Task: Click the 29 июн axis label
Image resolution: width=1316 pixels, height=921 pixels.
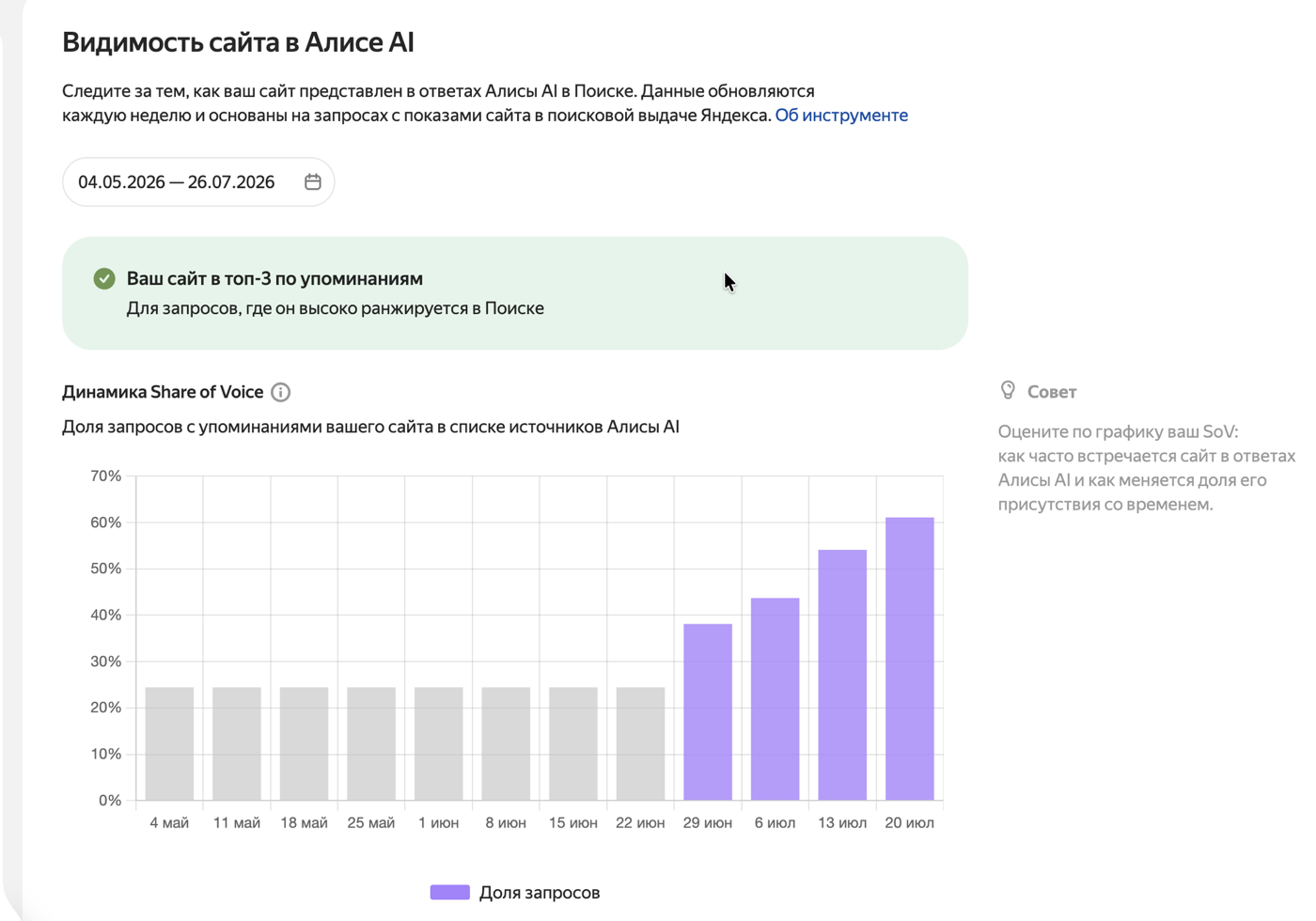Action: [x=708, y=823]
